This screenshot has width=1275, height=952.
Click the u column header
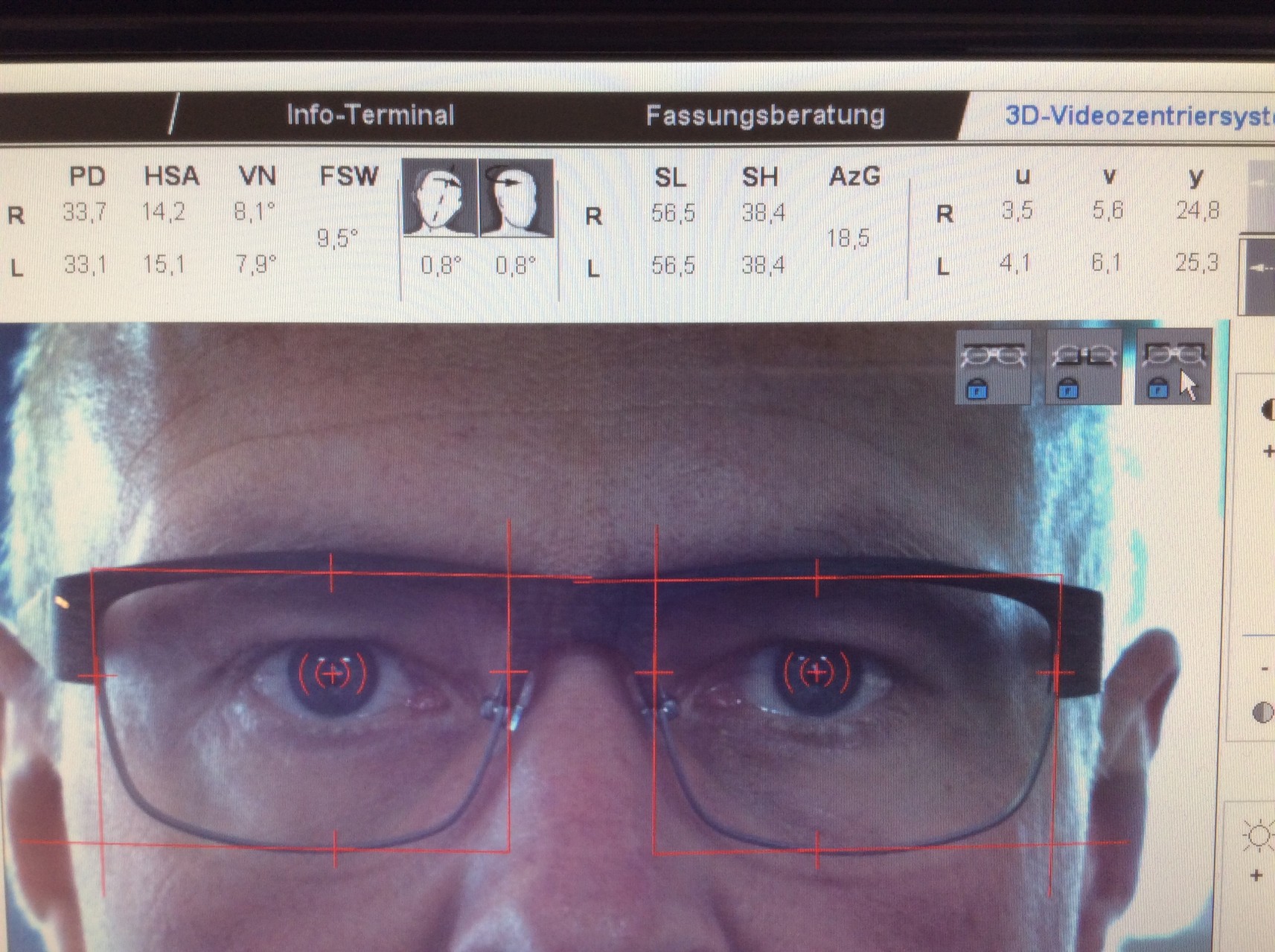tap(1023, 177)
